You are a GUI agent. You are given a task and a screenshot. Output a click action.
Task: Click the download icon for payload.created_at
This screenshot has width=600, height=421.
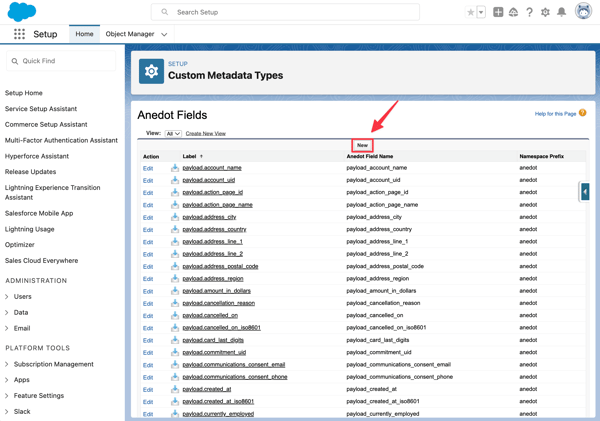pos(174,389)
